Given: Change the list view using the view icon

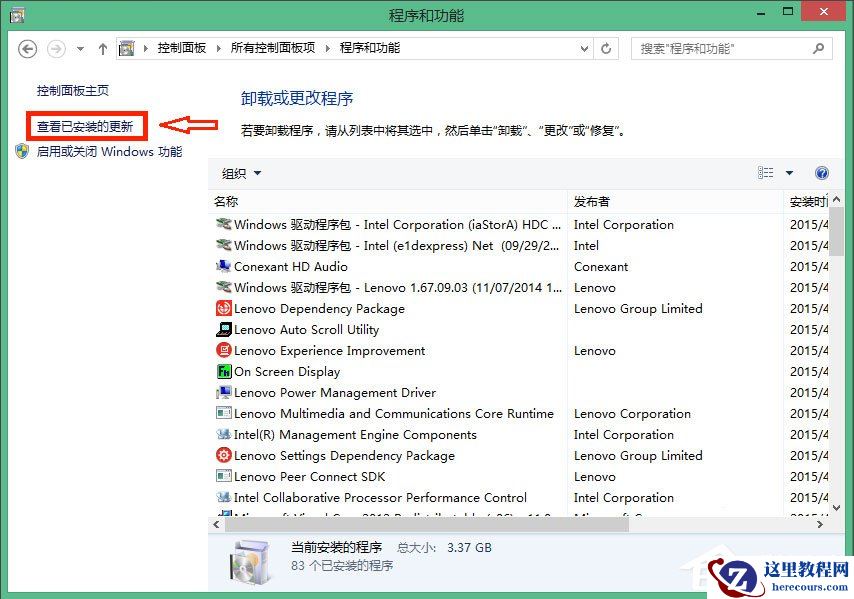Looking at the screenshot, I should [765, 172].
